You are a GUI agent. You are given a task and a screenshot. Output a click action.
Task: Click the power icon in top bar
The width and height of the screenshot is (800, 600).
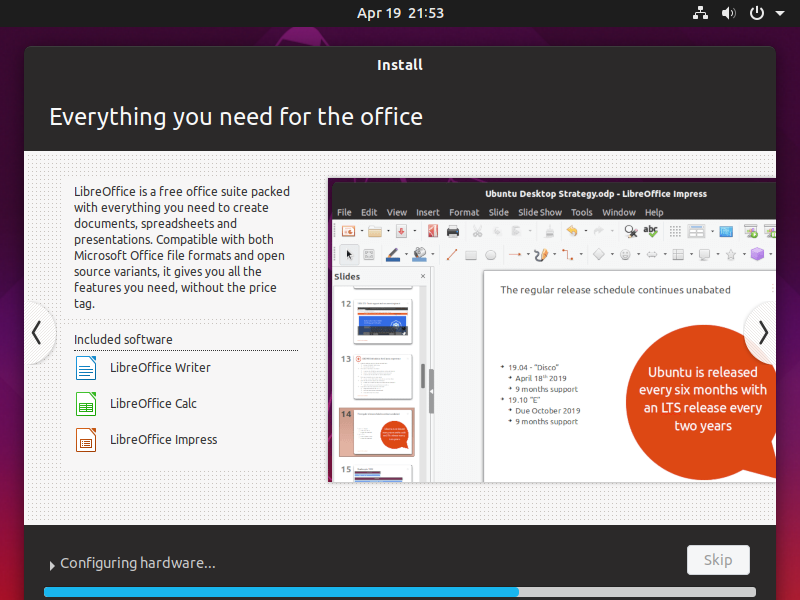tap(757, 13)
